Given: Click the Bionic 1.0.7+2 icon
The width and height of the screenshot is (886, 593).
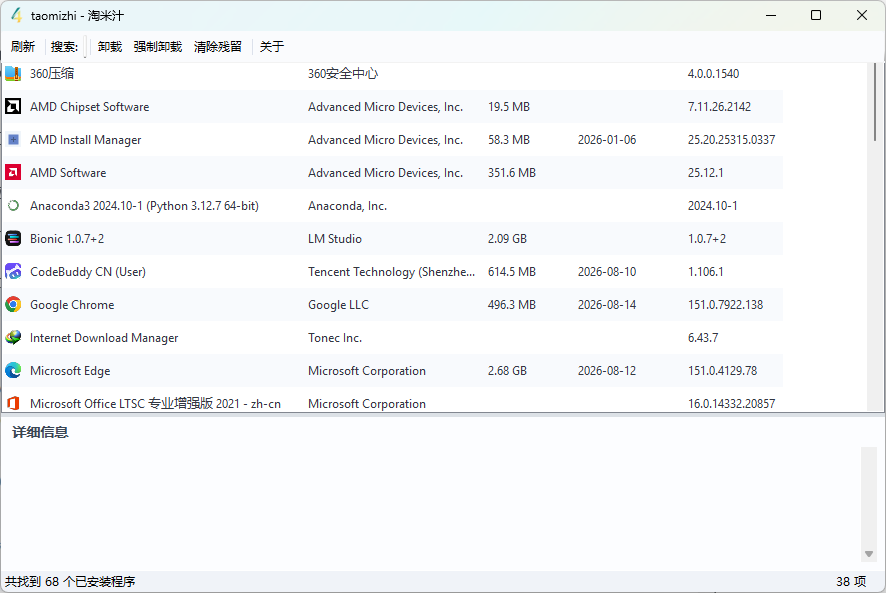Looking at the screenshot, I should tap(13, 239).
